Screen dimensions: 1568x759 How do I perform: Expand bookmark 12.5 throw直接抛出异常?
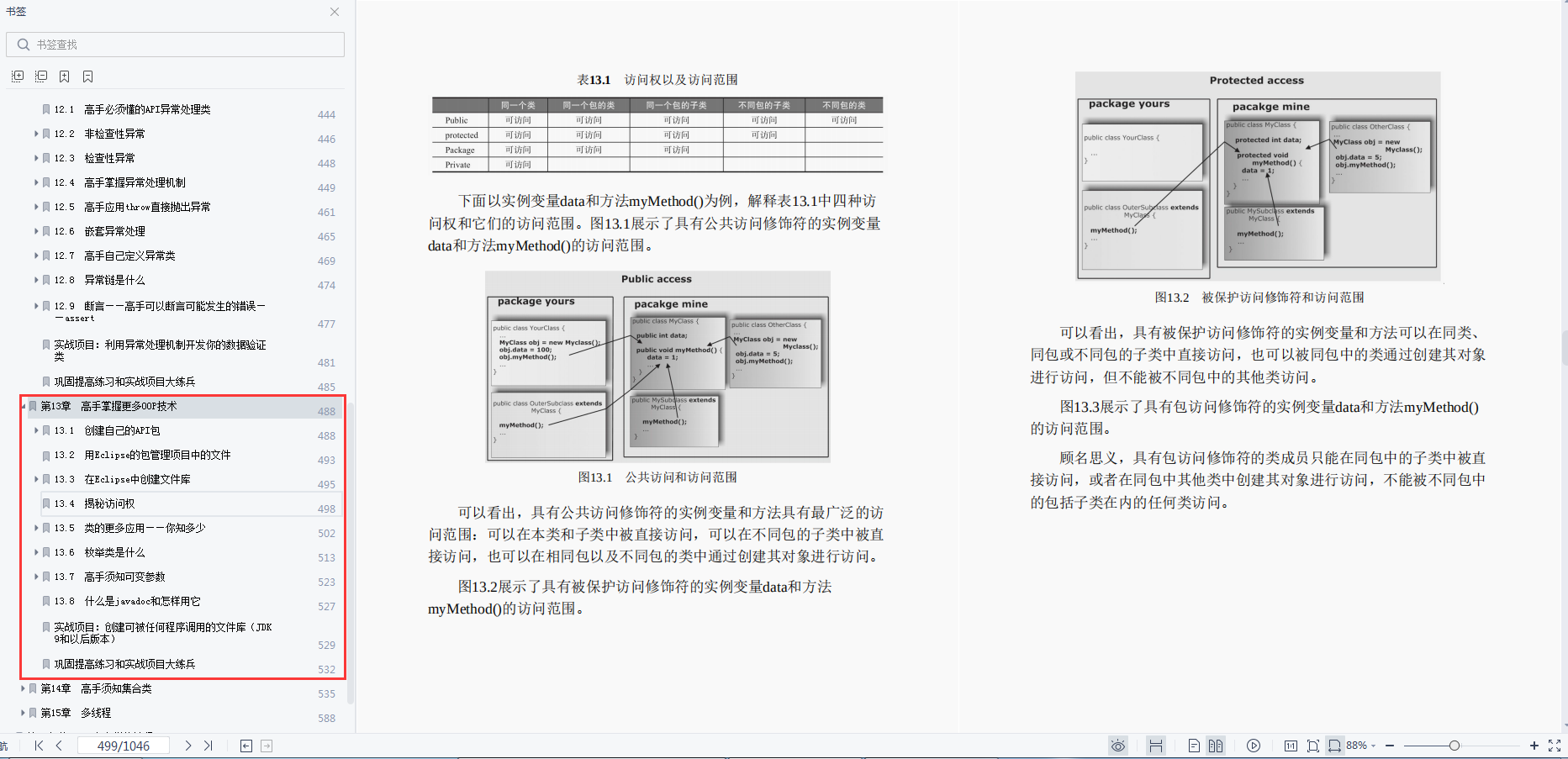[x=36, y=207]
